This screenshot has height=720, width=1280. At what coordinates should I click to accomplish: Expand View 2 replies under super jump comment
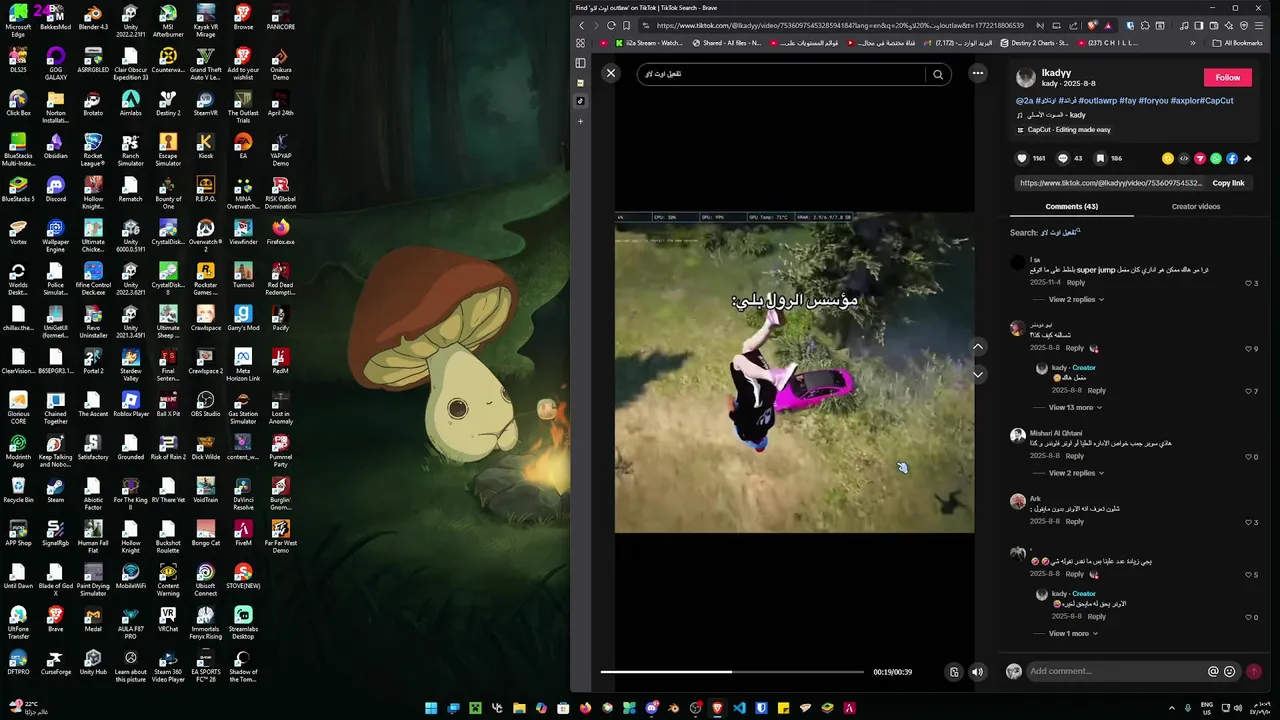tap(1076, 299)
